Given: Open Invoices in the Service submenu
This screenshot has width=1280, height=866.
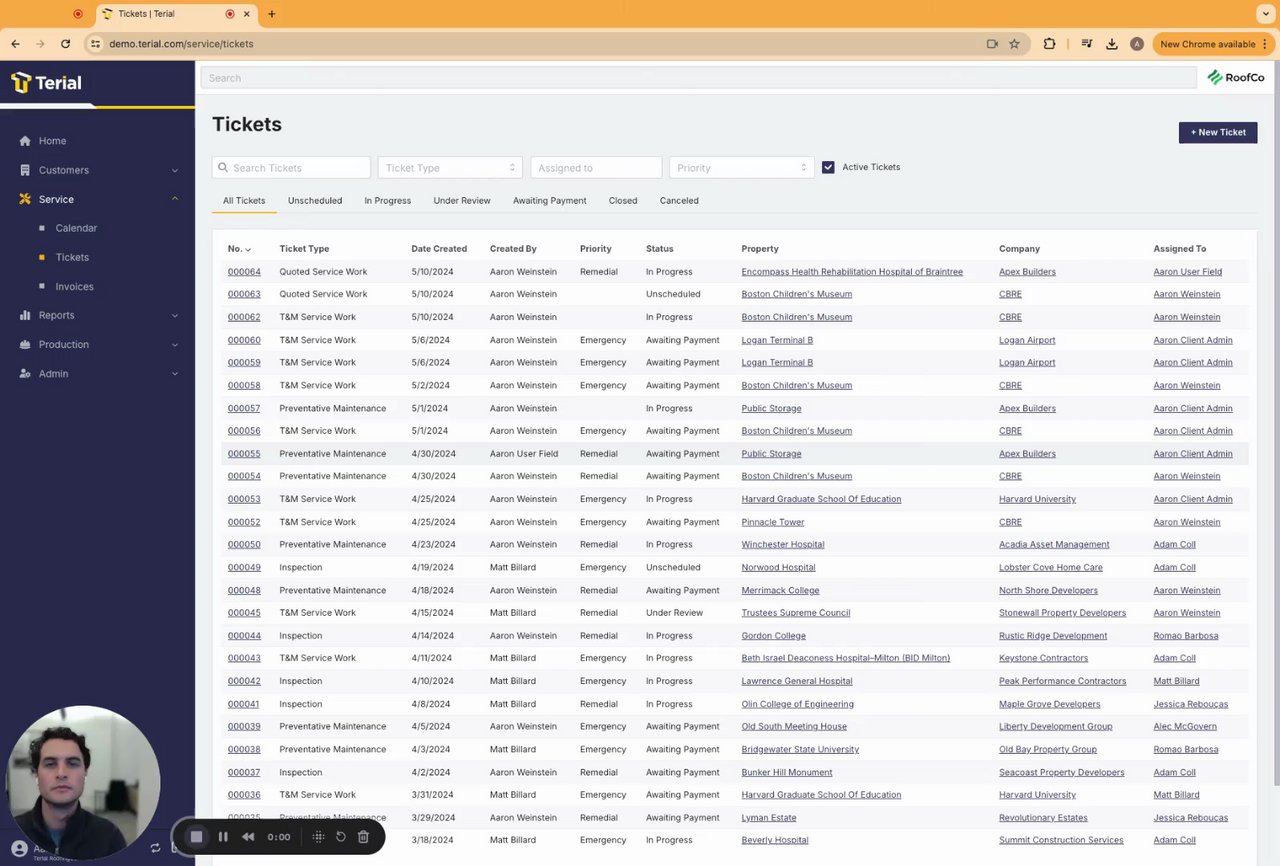Looking at the screenshot, I should point(75,286).
